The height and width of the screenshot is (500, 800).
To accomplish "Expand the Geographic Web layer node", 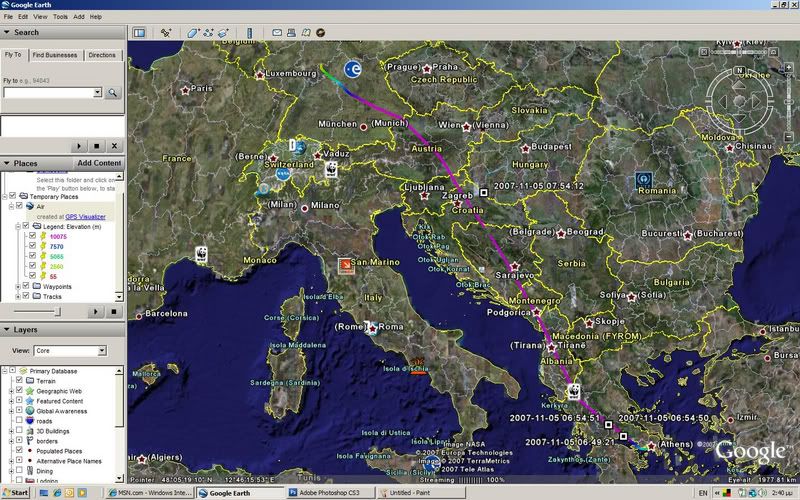I will tap(11, 391).
